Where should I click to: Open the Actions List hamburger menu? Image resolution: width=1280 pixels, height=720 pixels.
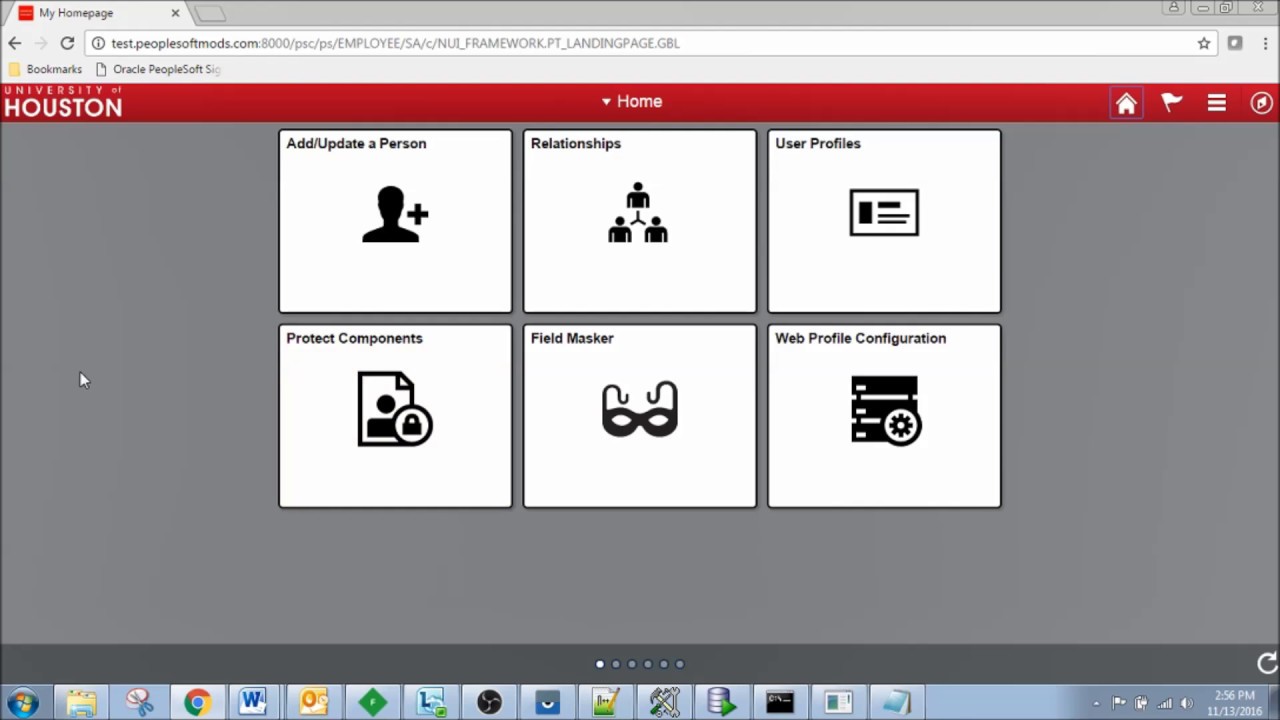point(1216,102)
